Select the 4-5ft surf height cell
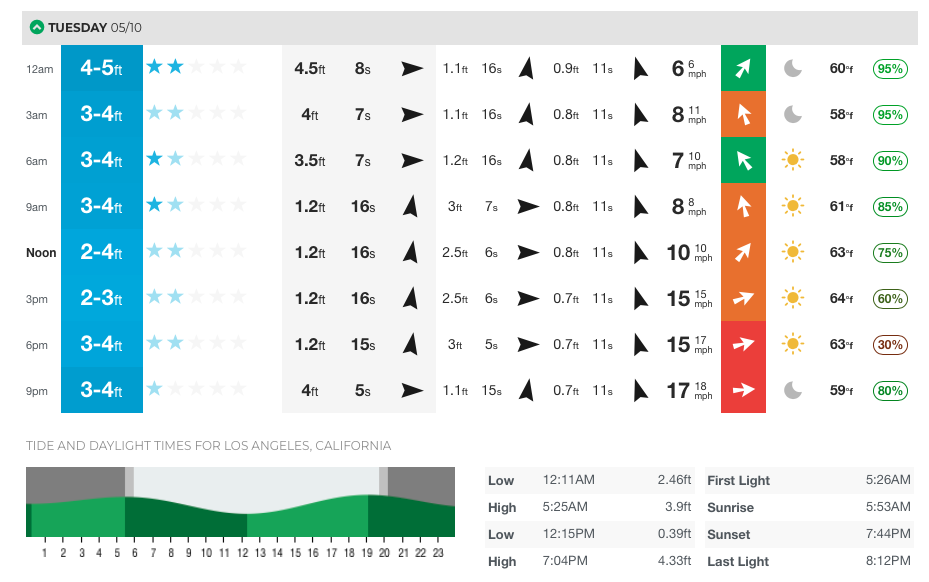Screen dimensions: 929x582 pos(101,68)
